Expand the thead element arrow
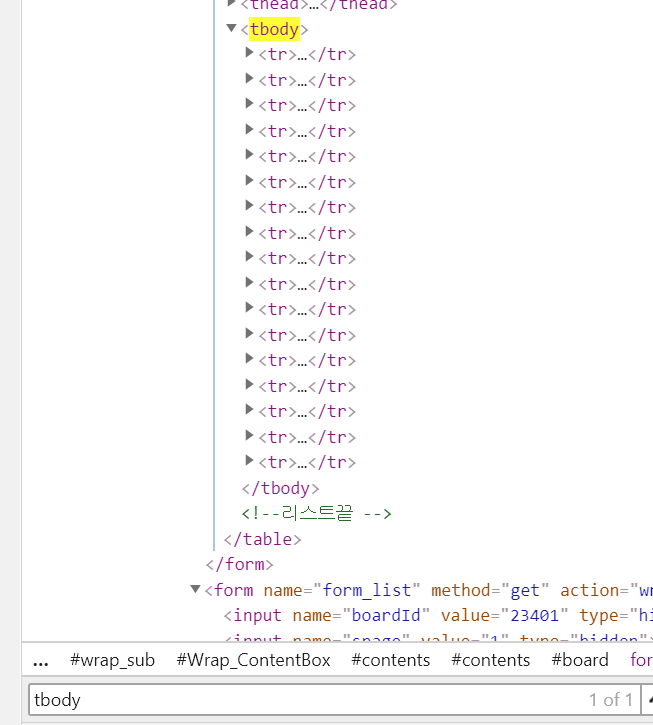The width and height of the screenshot is (653, 725). [x=232, y=4]
